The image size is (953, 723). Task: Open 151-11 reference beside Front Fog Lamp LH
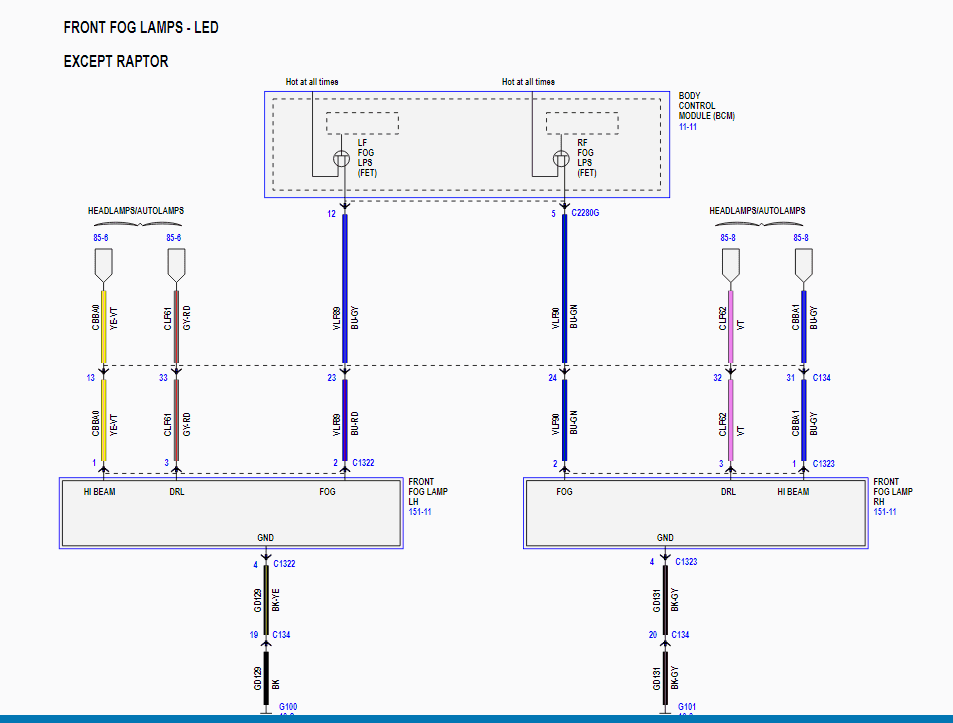pos(422,512)
